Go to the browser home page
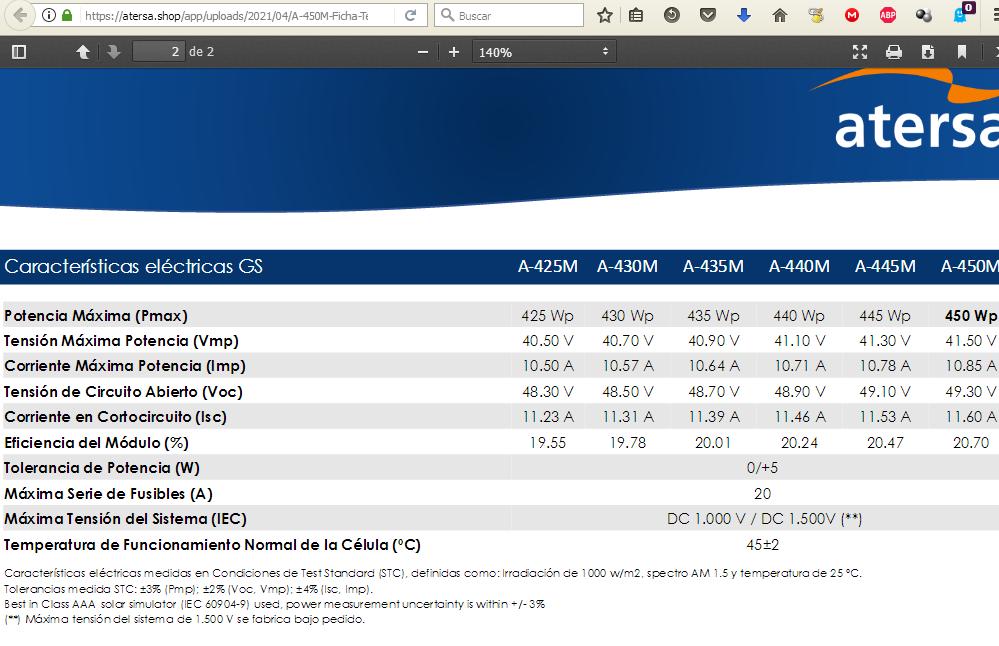The width and height of the screenshot is (999, 646). (780, 15)
